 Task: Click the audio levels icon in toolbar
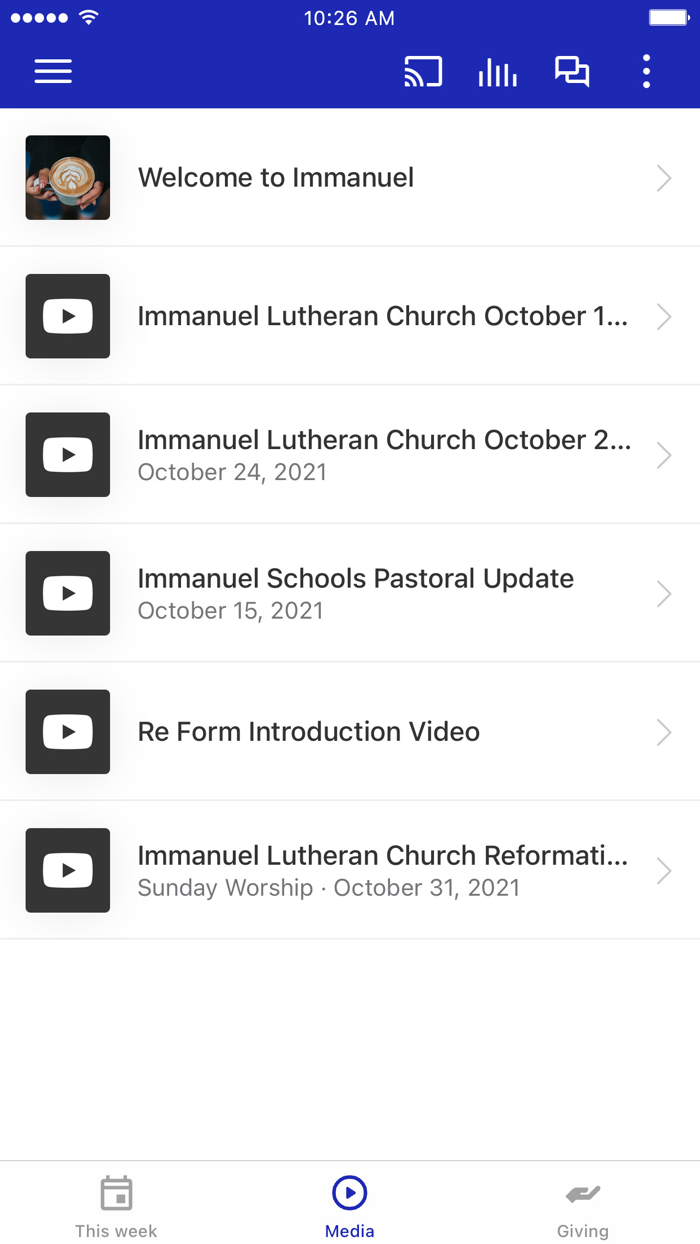pos(497,71)
